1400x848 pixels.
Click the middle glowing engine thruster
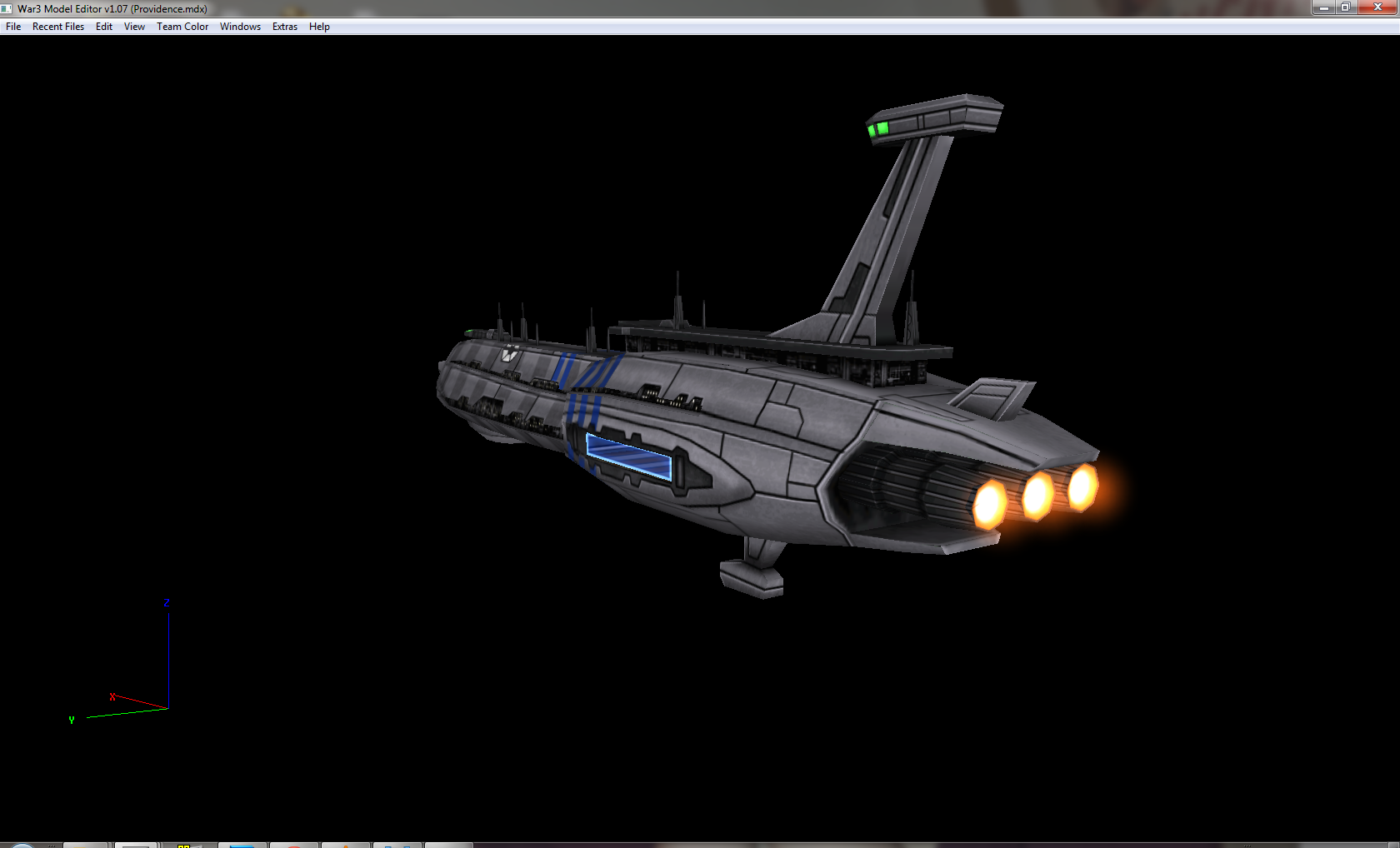(1037, 496)
